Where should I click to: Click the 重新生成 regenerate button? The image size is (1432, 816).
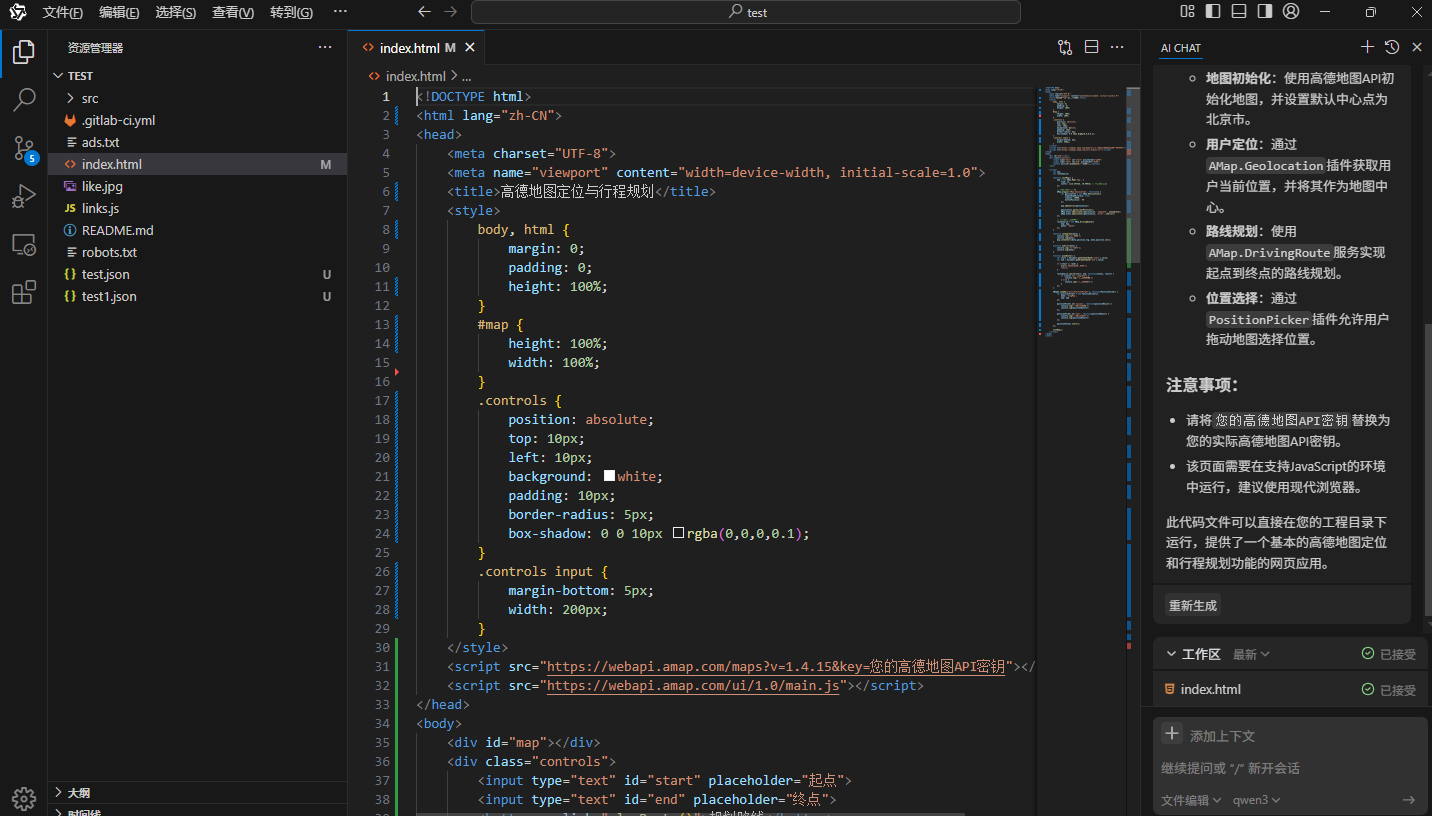1193,605
